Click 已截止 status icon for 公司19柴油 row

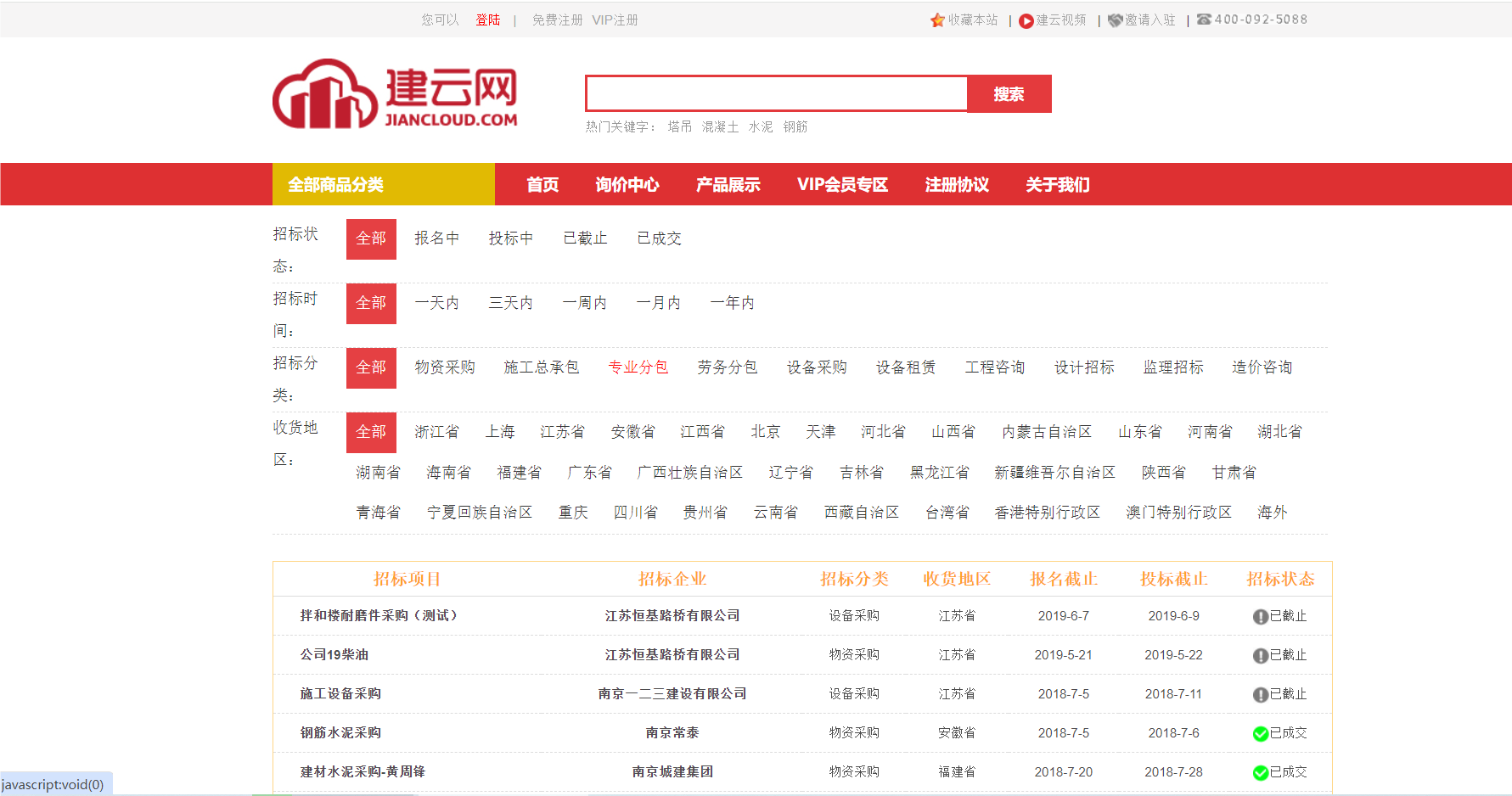pos(1261,656)
